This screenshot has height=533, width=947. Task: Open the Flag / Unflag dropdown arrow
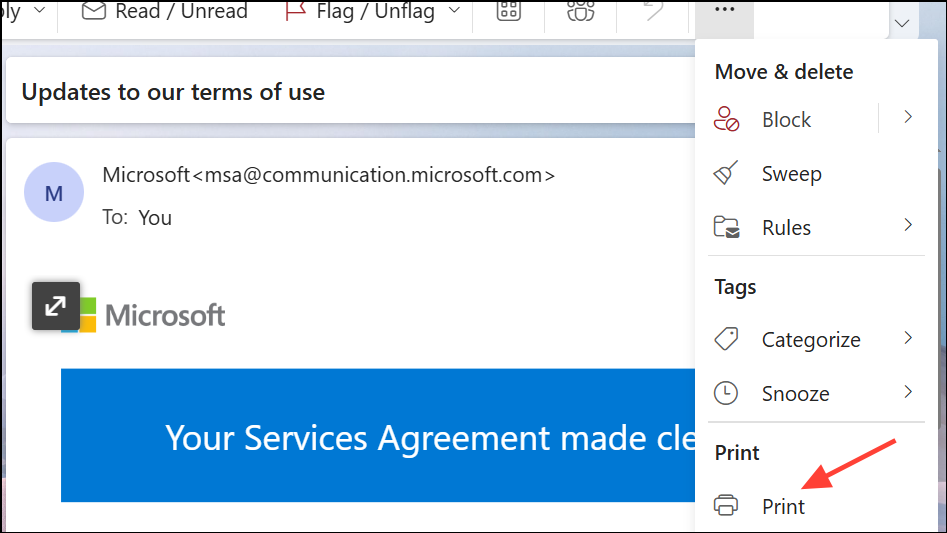454,11
